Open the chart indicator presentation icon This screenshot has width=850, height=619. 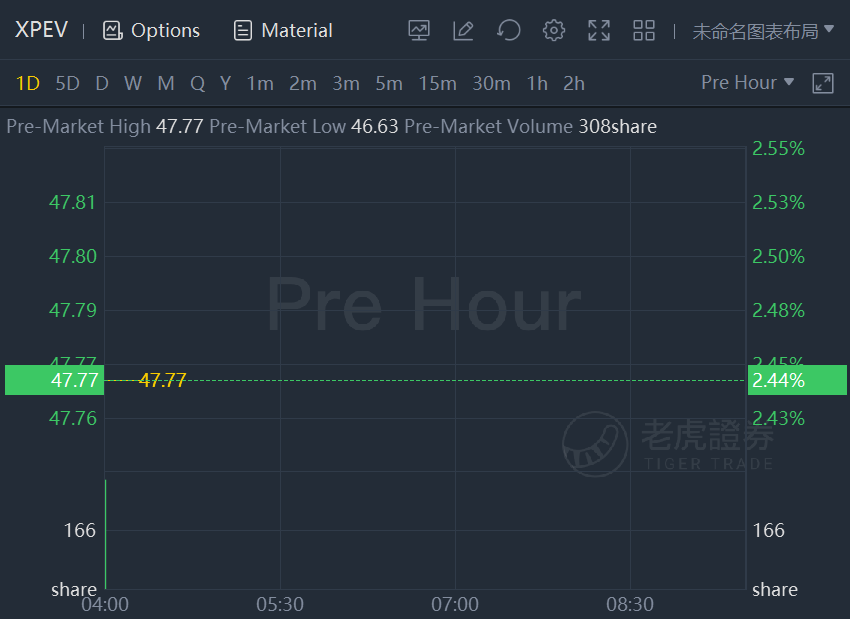pyautogui.click(x=418, y=30)
